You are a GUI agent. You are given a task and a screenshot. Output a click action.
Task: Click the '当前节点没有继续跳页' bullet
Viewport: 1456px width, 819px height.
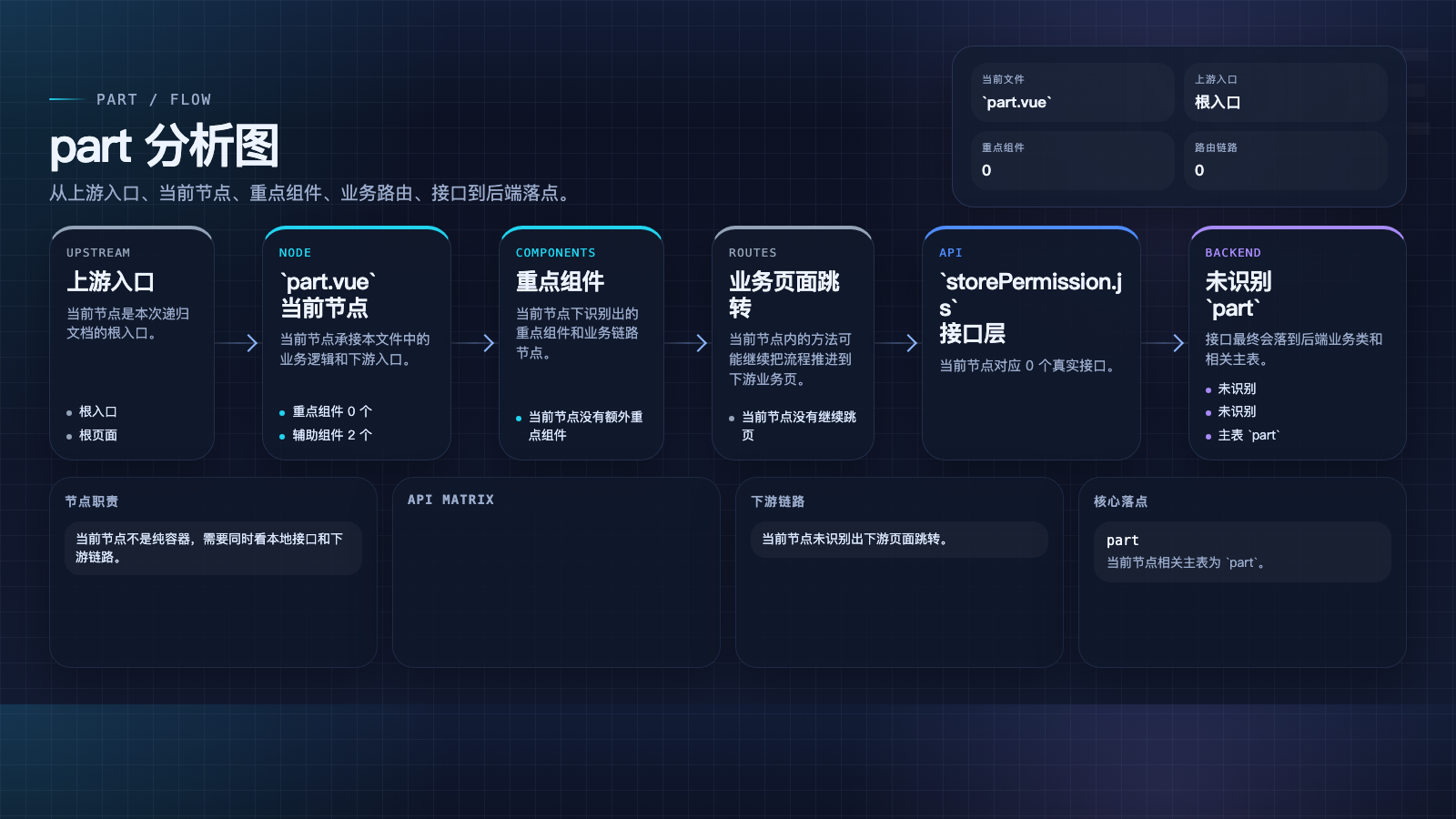point(798,426)
